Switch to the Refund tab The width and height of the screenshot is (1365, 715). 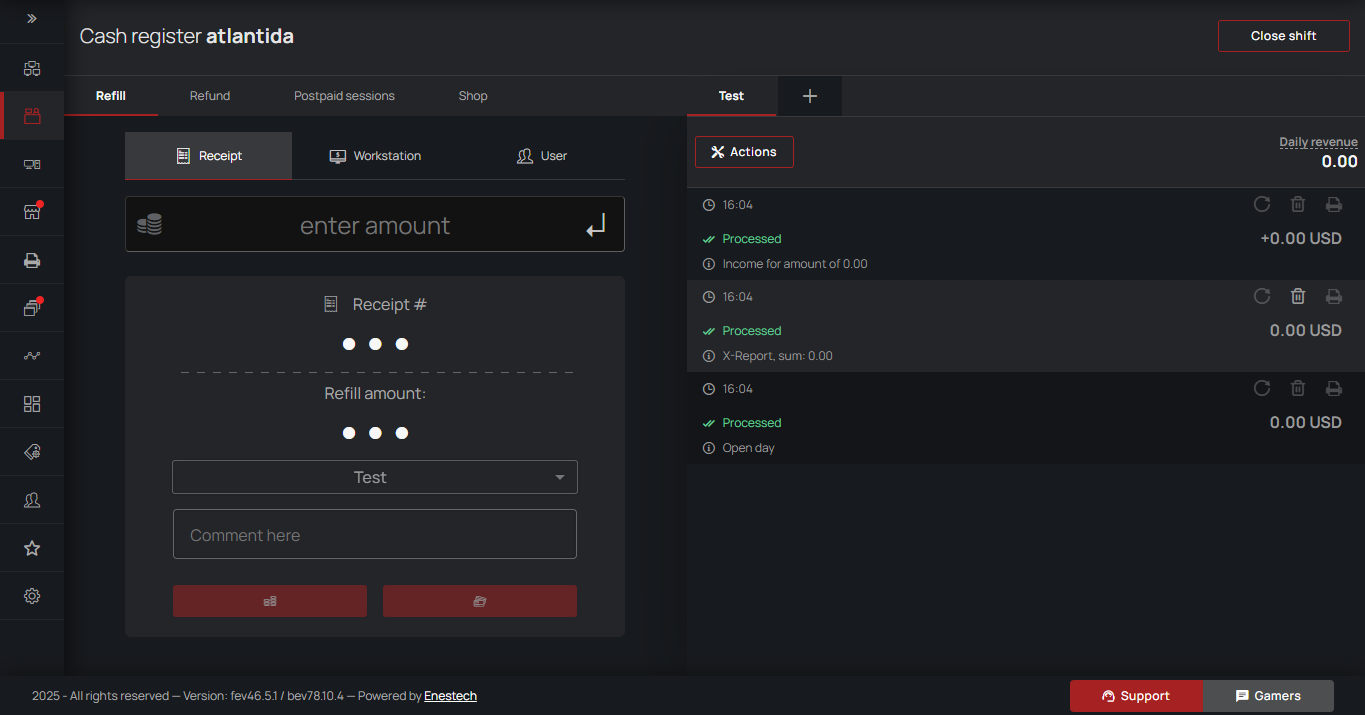(x=210, y=96)
